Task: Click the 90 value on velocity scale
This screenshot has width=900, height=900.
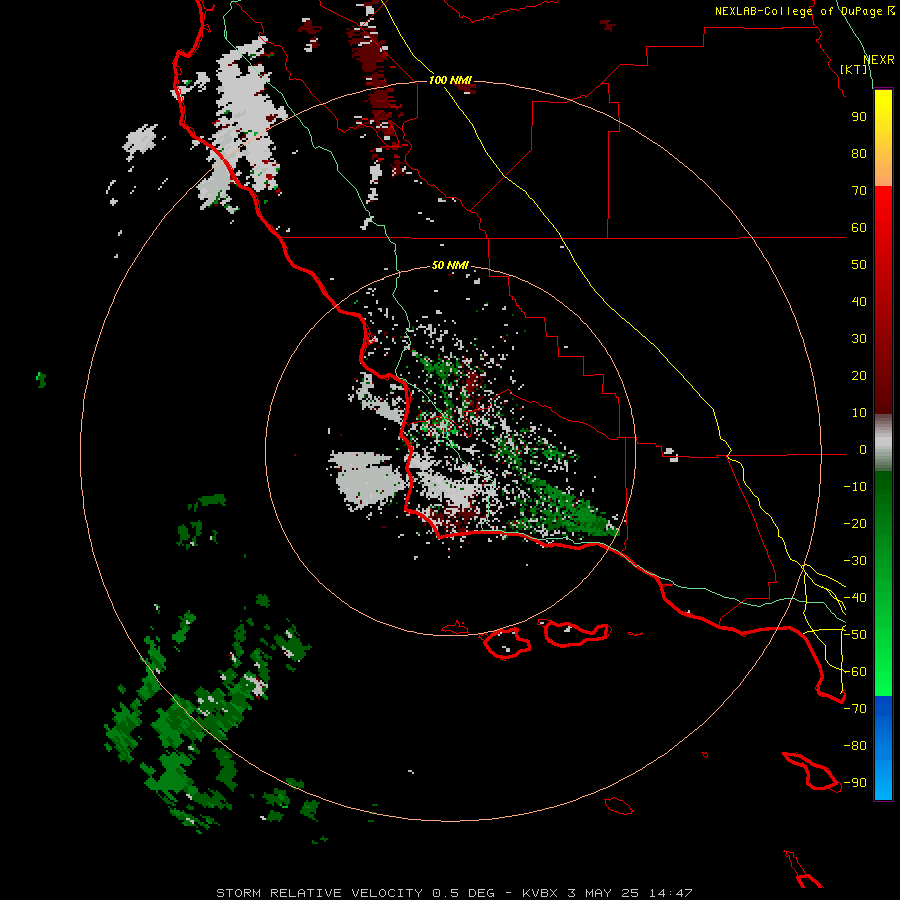Action: 859,117
